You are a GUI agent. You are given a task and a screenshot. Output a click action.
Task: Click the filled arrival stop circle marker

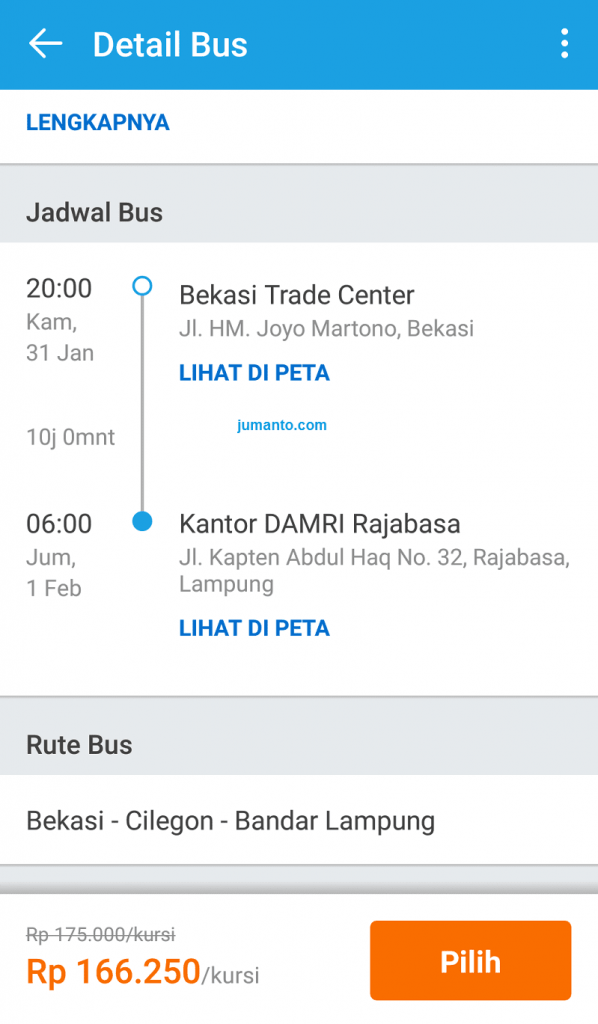[142, 521]
